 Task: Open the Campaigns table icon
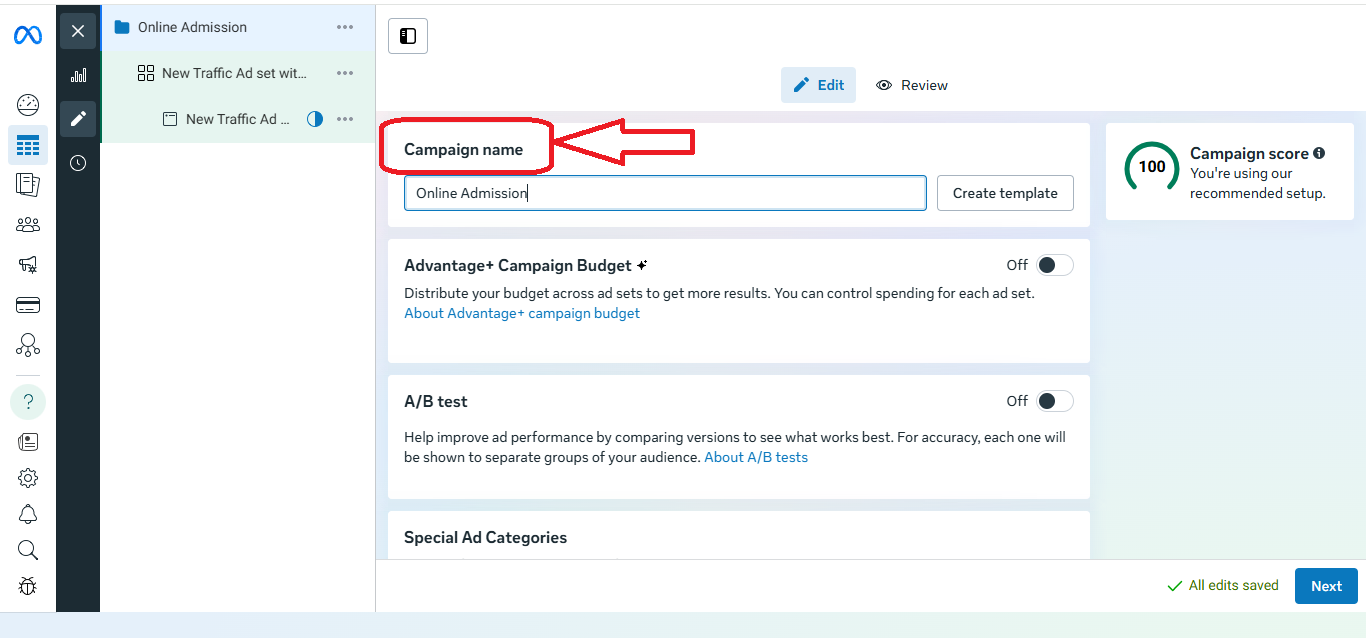coord(28,146)
